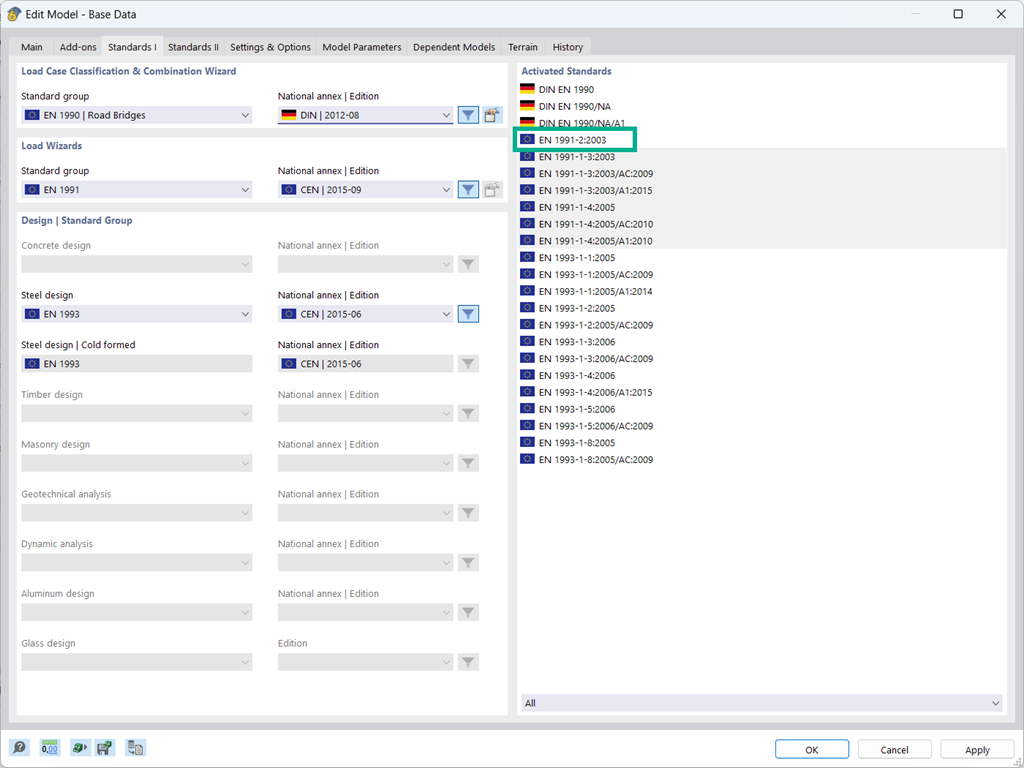
Task: Select EN 1993-1-1:2005 list entry
Action: tap(577, 257)
